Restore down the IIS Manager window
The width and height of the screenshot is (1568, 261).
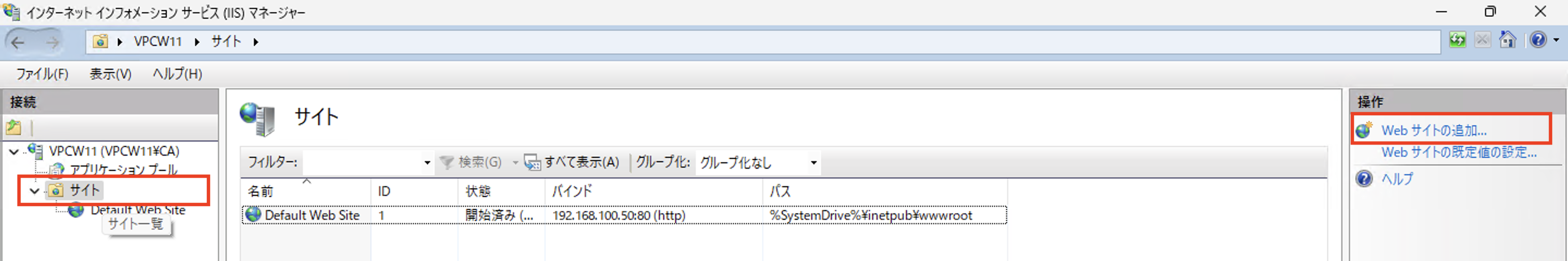tap(1490, 11)
